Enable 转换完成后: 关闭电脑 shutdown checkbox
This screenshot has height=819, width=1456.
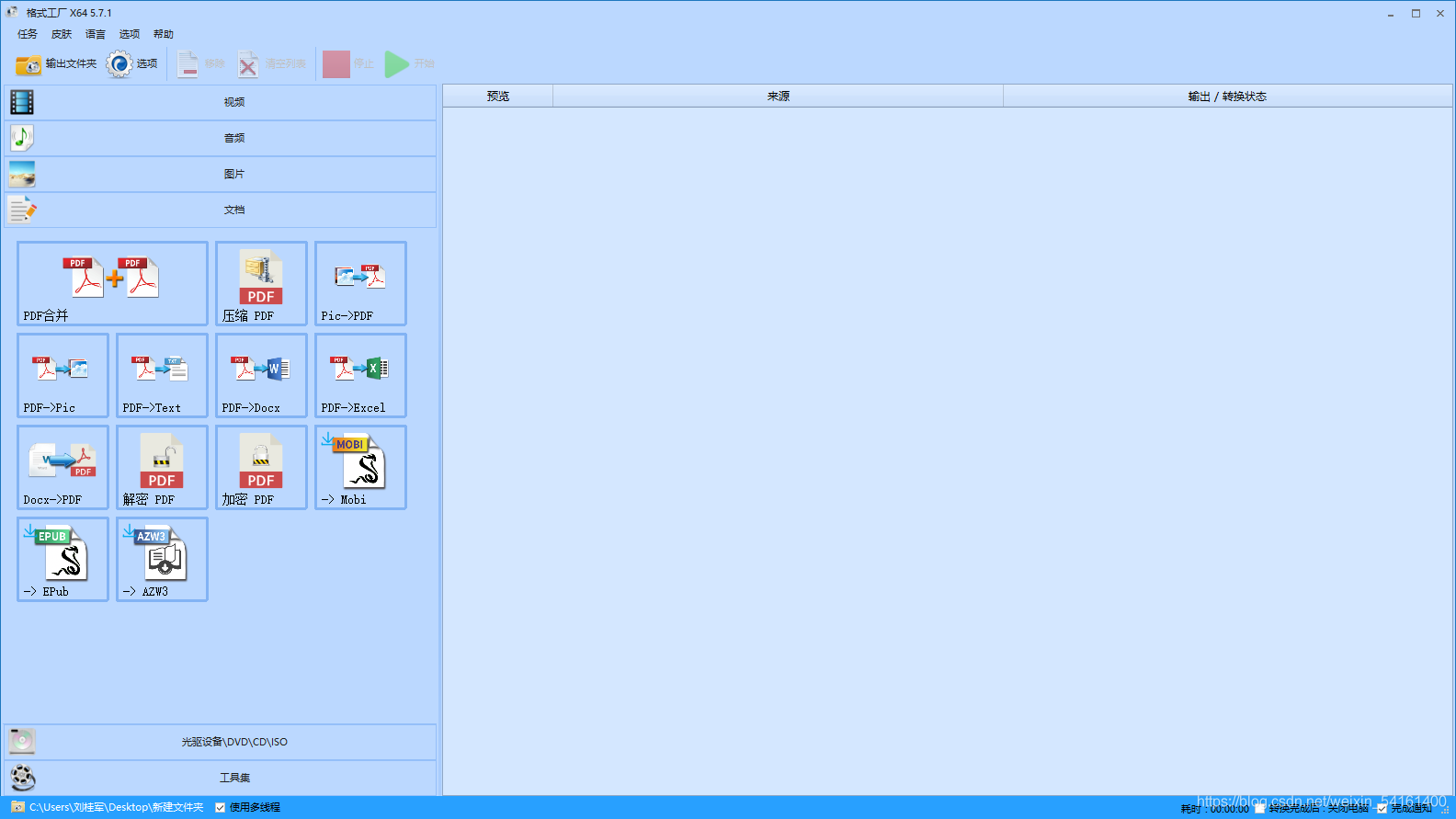tap(1260, 809)
